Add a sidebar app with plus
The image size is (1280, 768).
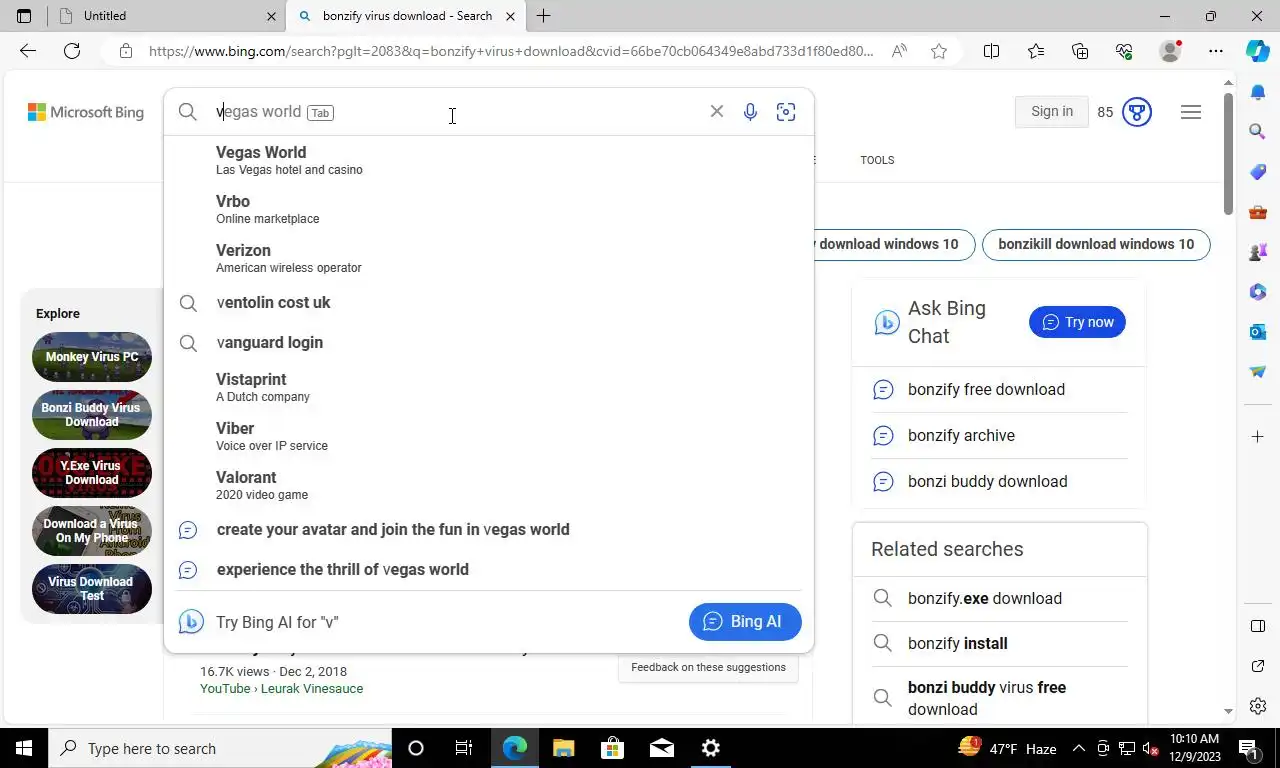click(x=1258, y=437)
